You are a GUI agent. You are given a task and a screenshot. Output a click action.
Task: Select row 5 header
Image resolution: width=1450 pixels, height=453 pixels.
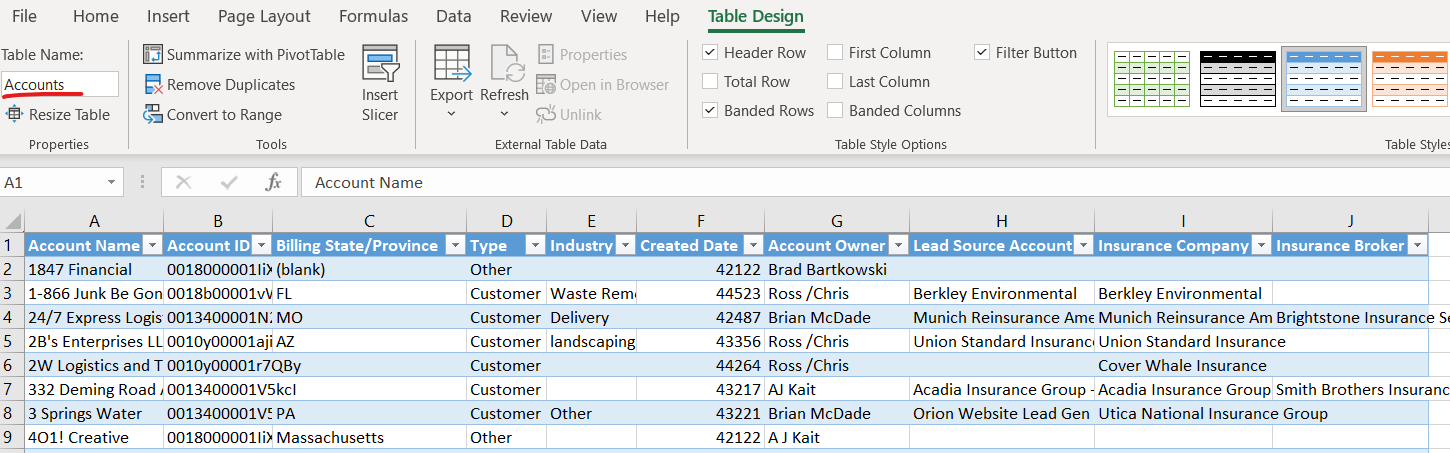tap(12, 341)
